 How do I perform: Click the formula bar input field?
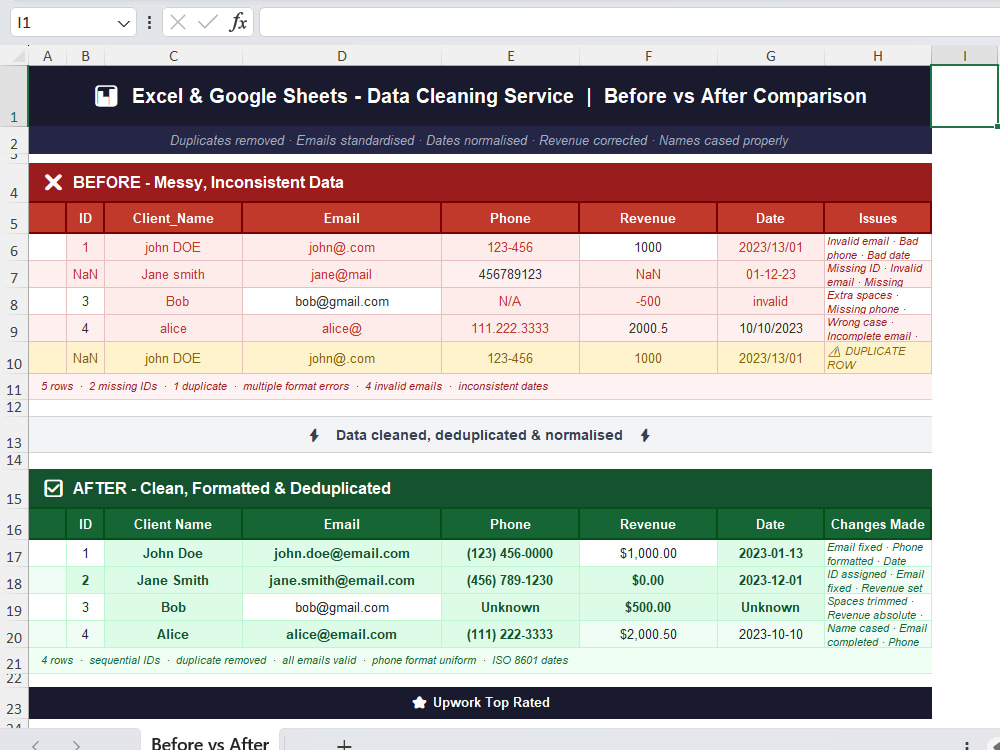[629, 22]
